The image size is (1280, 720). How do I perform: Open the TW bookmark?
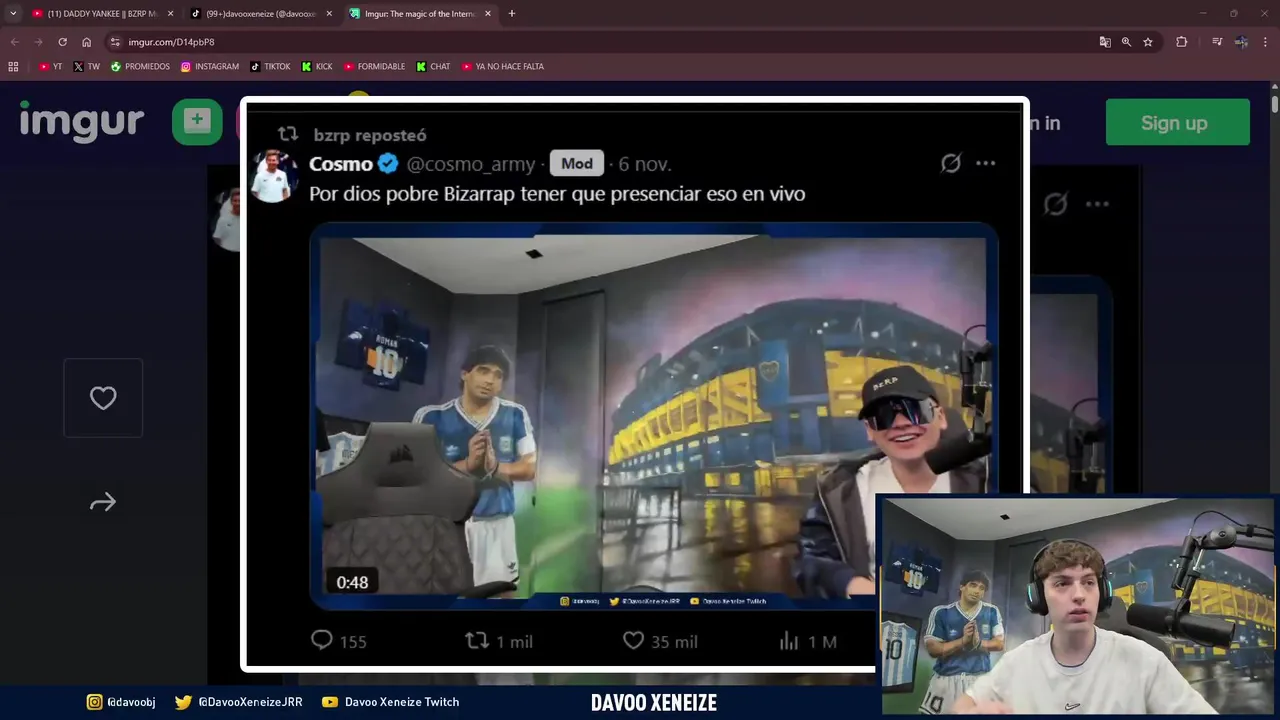click(x=87, y=67)
